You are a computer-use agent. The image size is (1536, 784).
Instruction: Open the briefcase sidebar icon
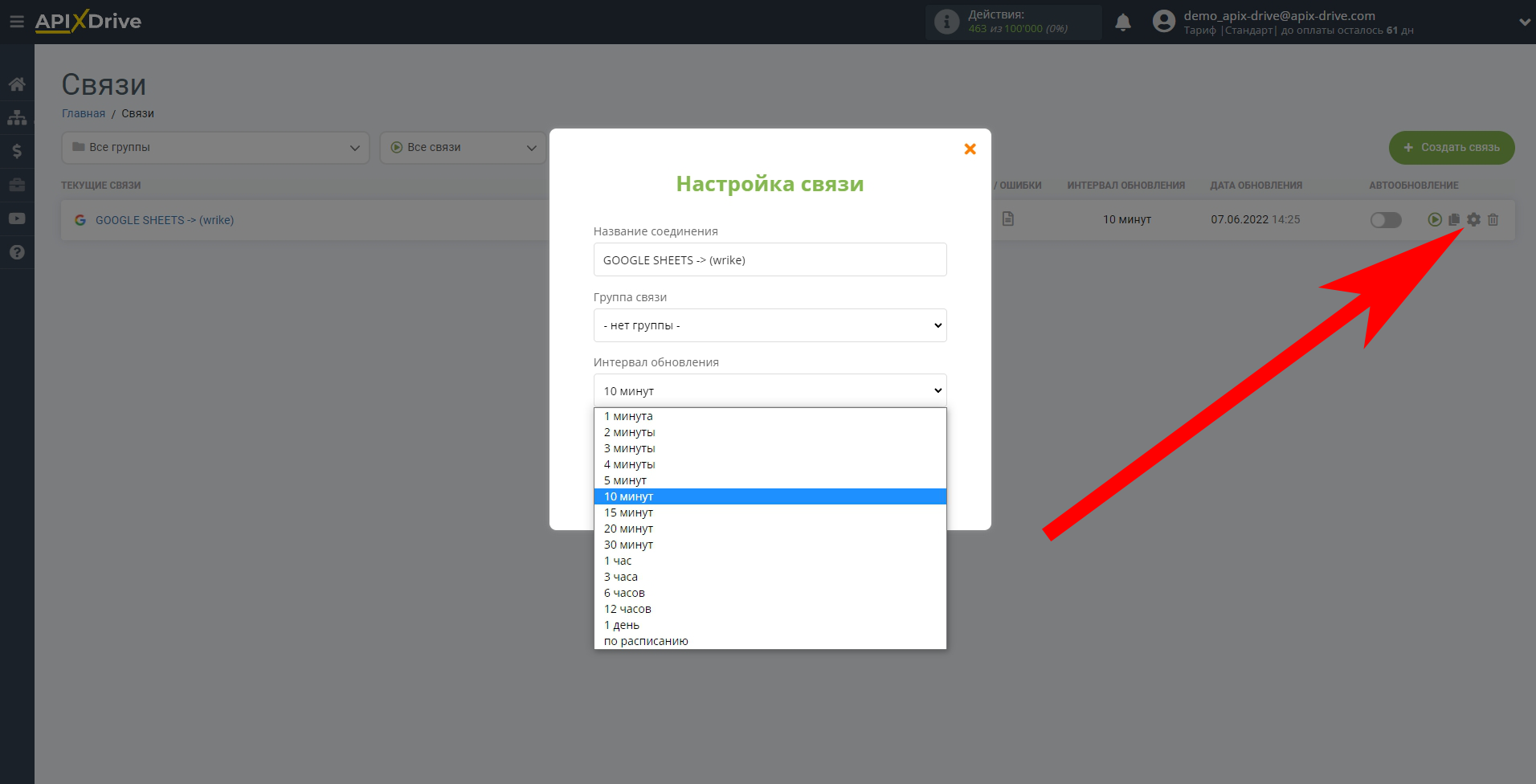pos(17,185)
